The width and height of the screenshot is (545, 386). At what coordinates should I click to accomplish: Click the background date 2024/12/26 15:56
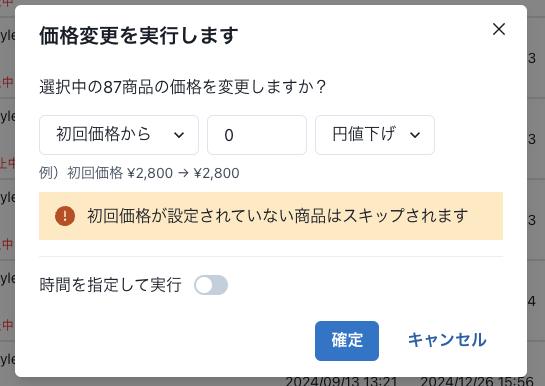click(477, 381)
